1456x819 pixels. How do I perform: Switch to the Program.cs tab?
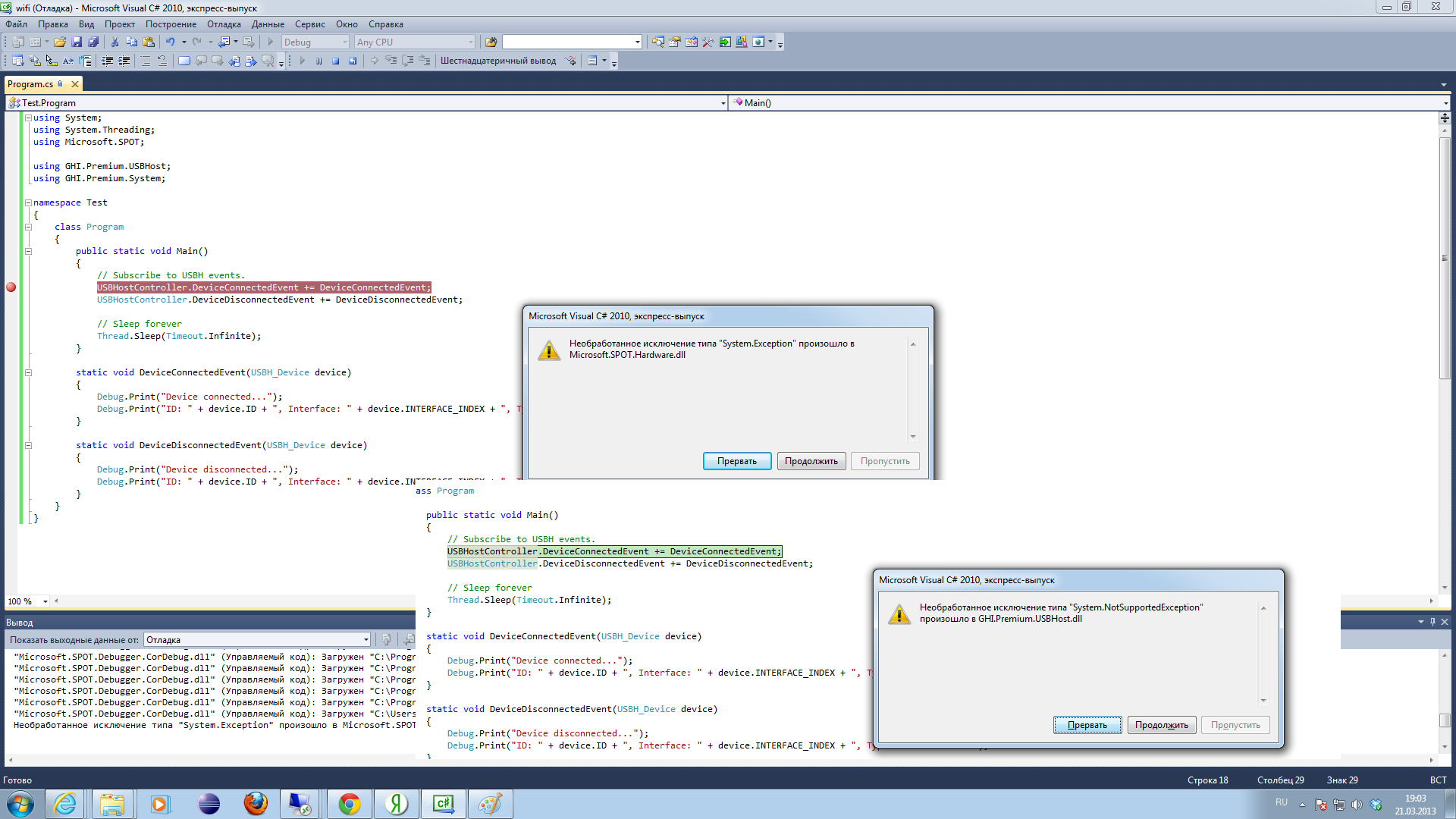tap(30, 84)
